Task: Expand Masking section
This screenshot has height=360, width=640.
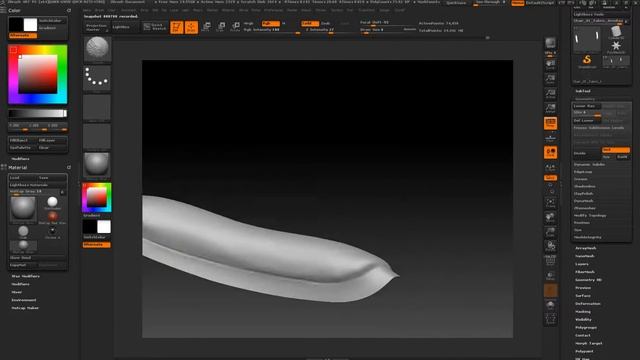Action: [583, 312]
